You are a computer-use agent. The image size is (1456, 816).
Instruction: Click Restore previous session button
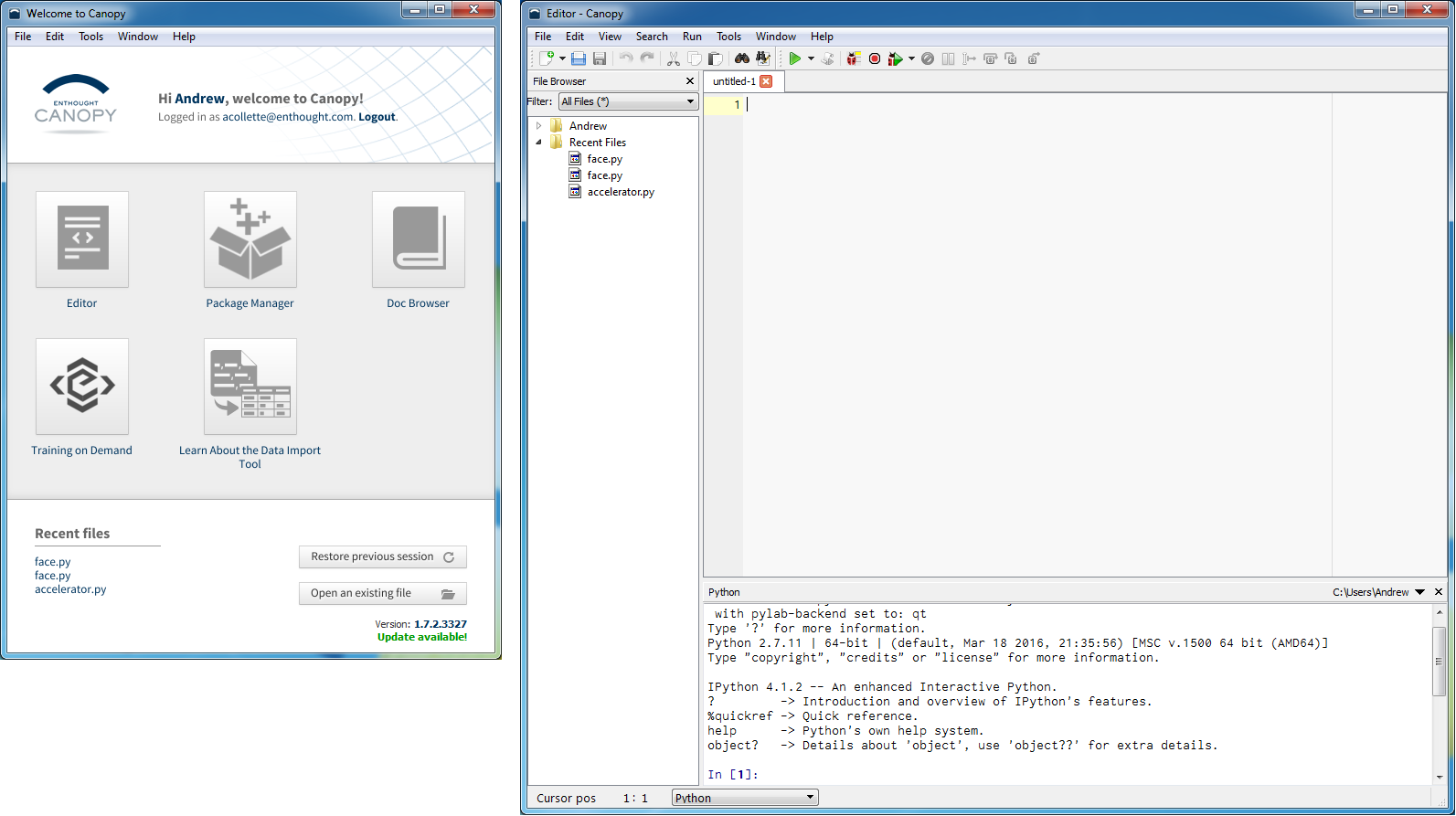[383, 556]
